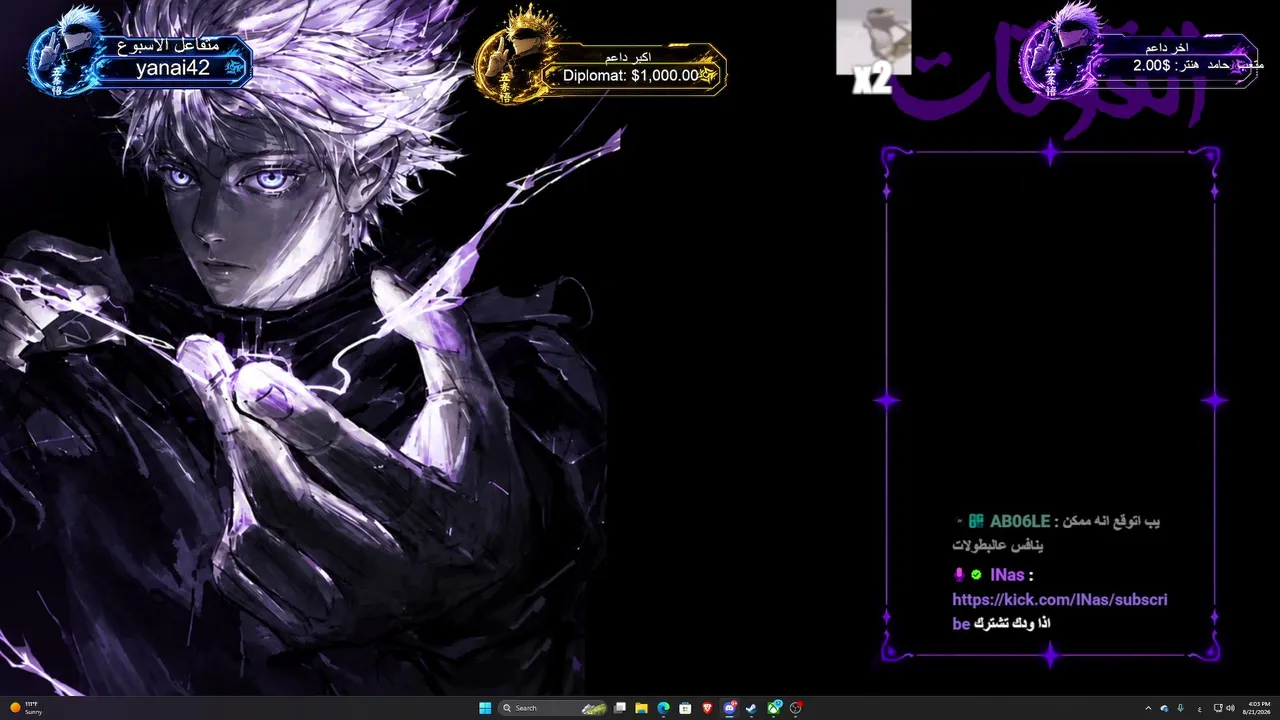The width and height of the screenshot is (1280, 720).
Task: Click the green verified badge beside INas
Action: pos(976,575)
